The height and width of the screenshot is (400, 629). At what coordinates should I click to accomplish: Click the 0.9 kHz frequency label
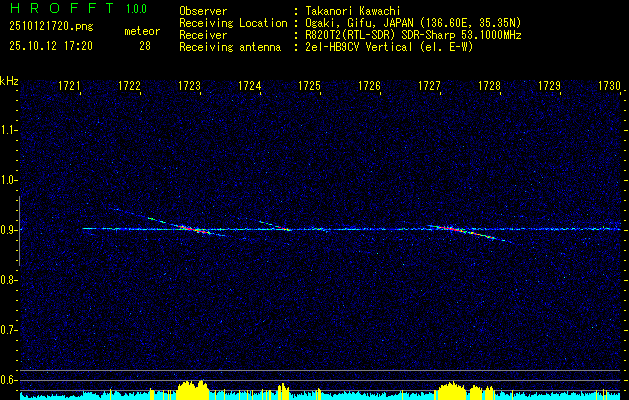[8, 230]
